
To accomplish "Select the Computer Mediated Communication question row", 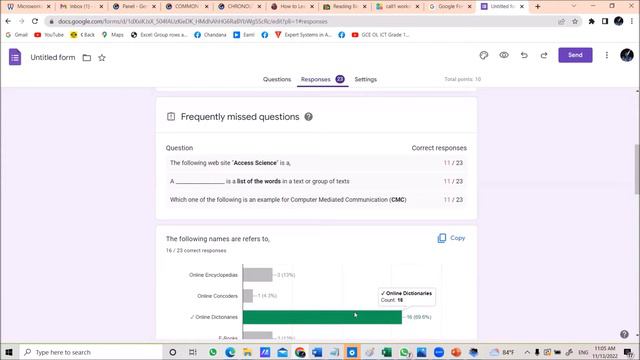I will (x=316, y=200).
